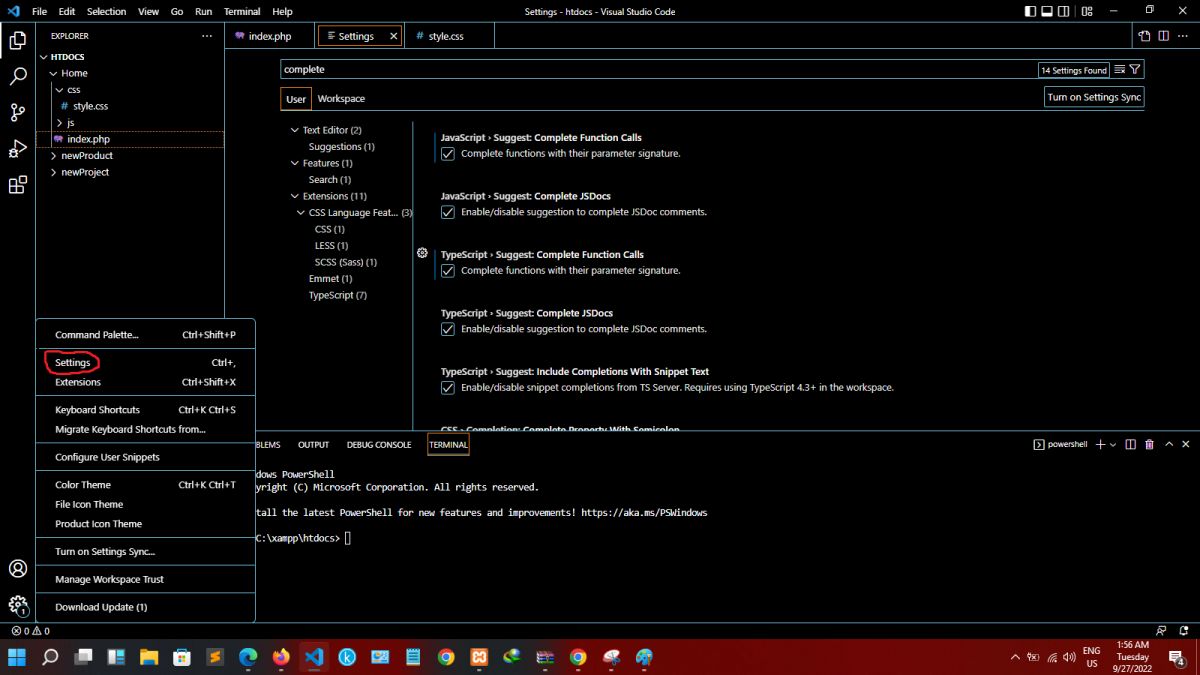This screenshot has height=675, width=1200.
Task: Collapse Extensions settings group
Action: click(x=295, y=196)
